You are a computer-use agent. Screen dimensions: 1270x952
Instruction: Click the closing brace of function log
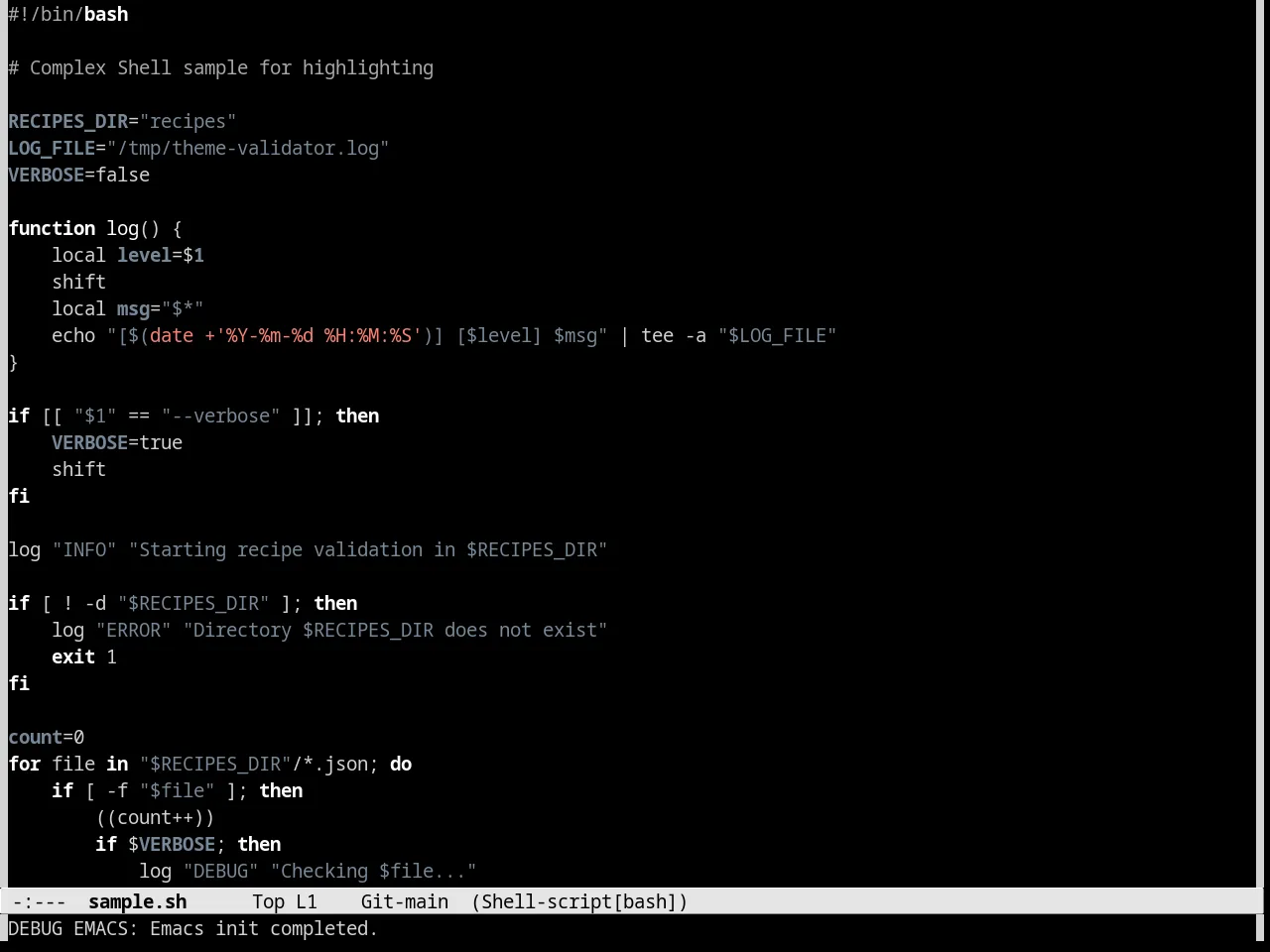(x=13, y=362)
